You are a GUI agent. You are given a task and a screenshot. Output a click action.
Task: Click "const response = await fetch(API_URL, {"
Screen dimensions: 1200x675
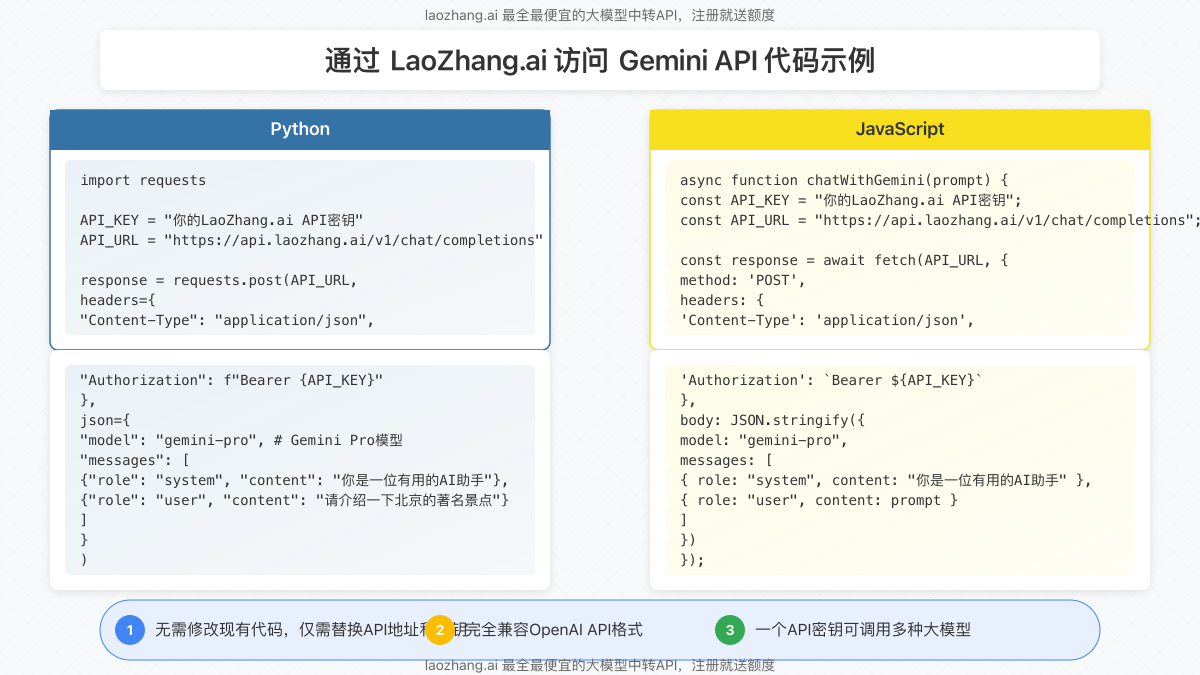pyautogui.click(x=845, y=260)
